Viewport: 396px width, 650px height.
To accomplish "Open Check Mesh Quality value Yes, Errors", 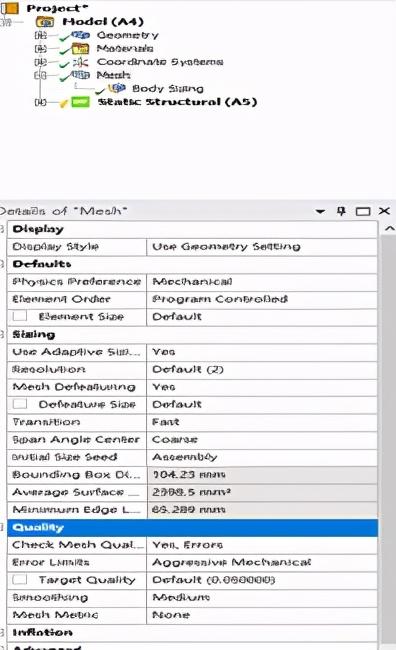I will tap(262, 545).
